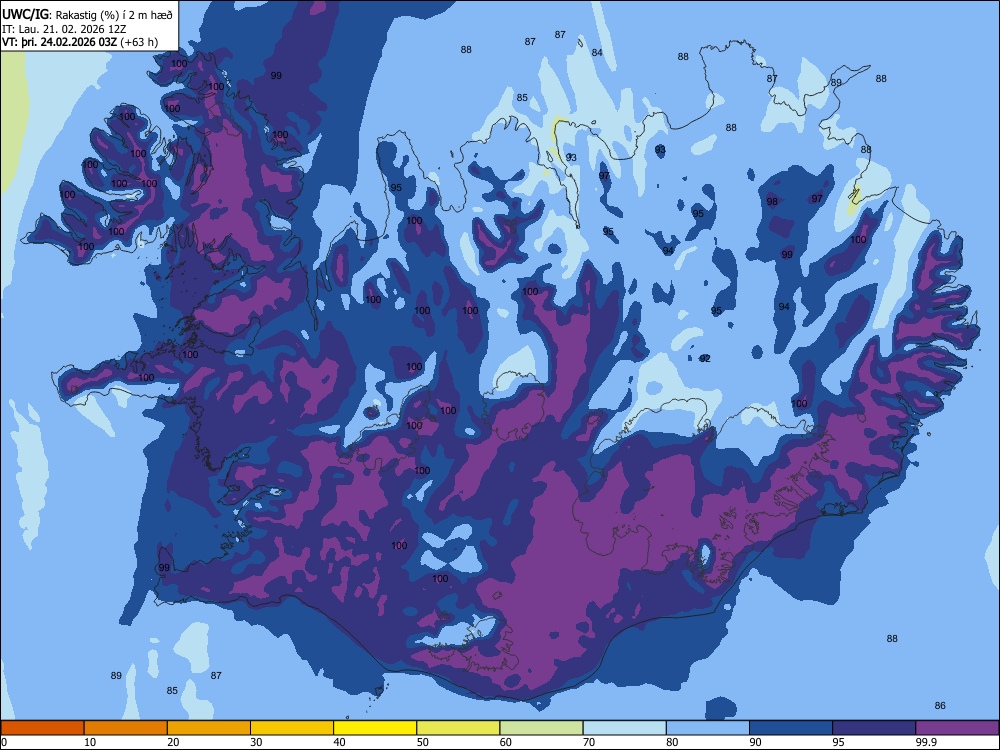Click the title 'UWC/IG: Rakastig (%) í 2 m hæð'
This screenshot has width=1000, height=750.
(87, 15)
